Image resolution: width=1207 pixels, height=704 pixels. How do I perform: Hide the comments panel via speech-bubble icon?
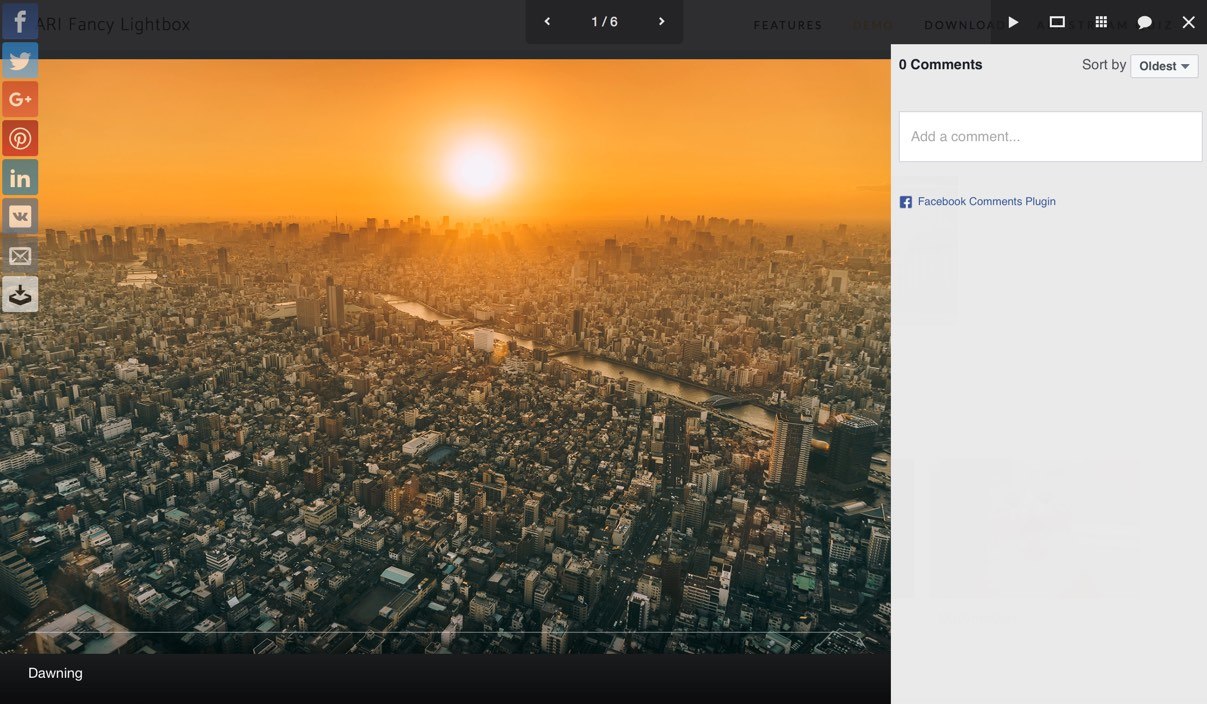[1145, 22]
